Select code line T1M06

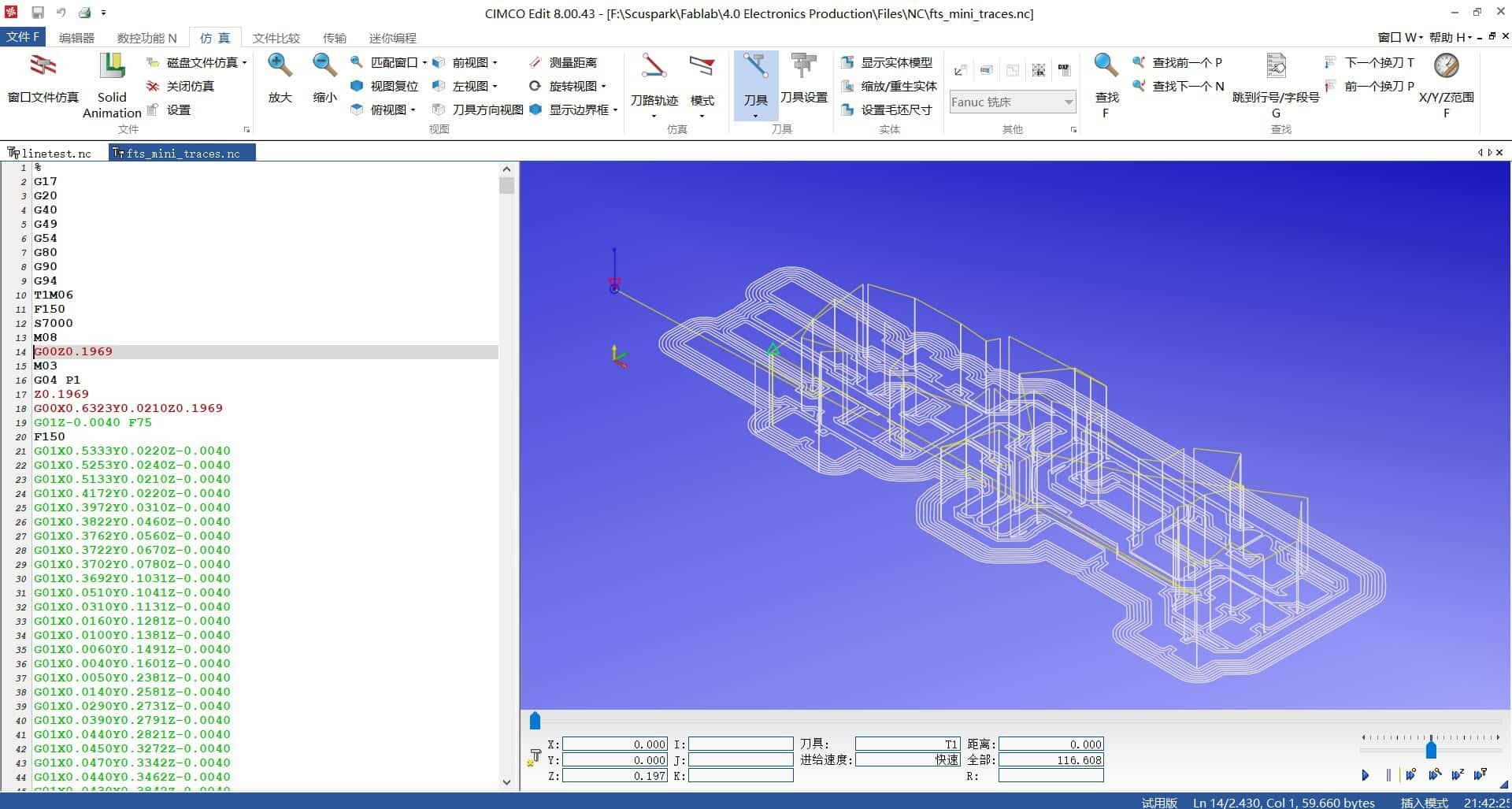tap(54, 295)
